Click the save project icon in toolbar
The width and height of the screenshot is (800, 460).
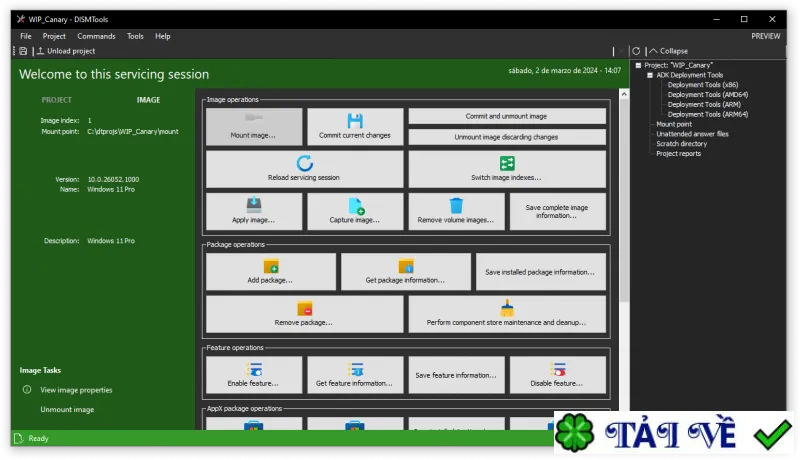pyautogui.click(x=23, y=51)
